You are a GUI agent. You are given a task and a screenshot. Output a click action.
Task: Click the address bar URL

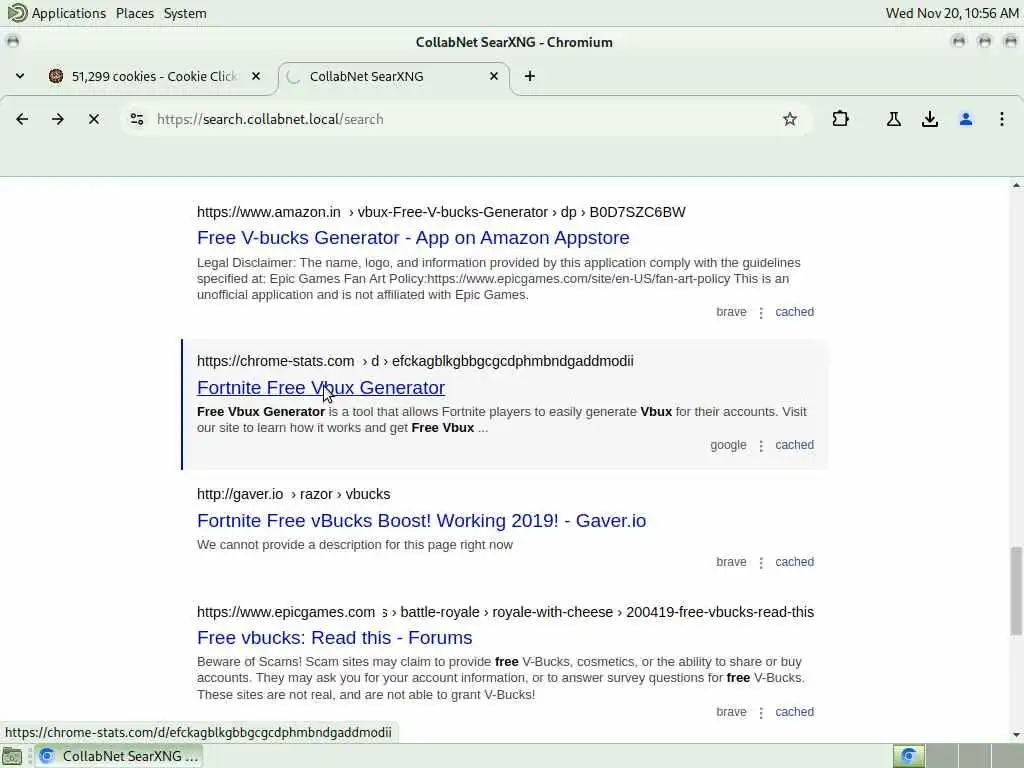270,119
